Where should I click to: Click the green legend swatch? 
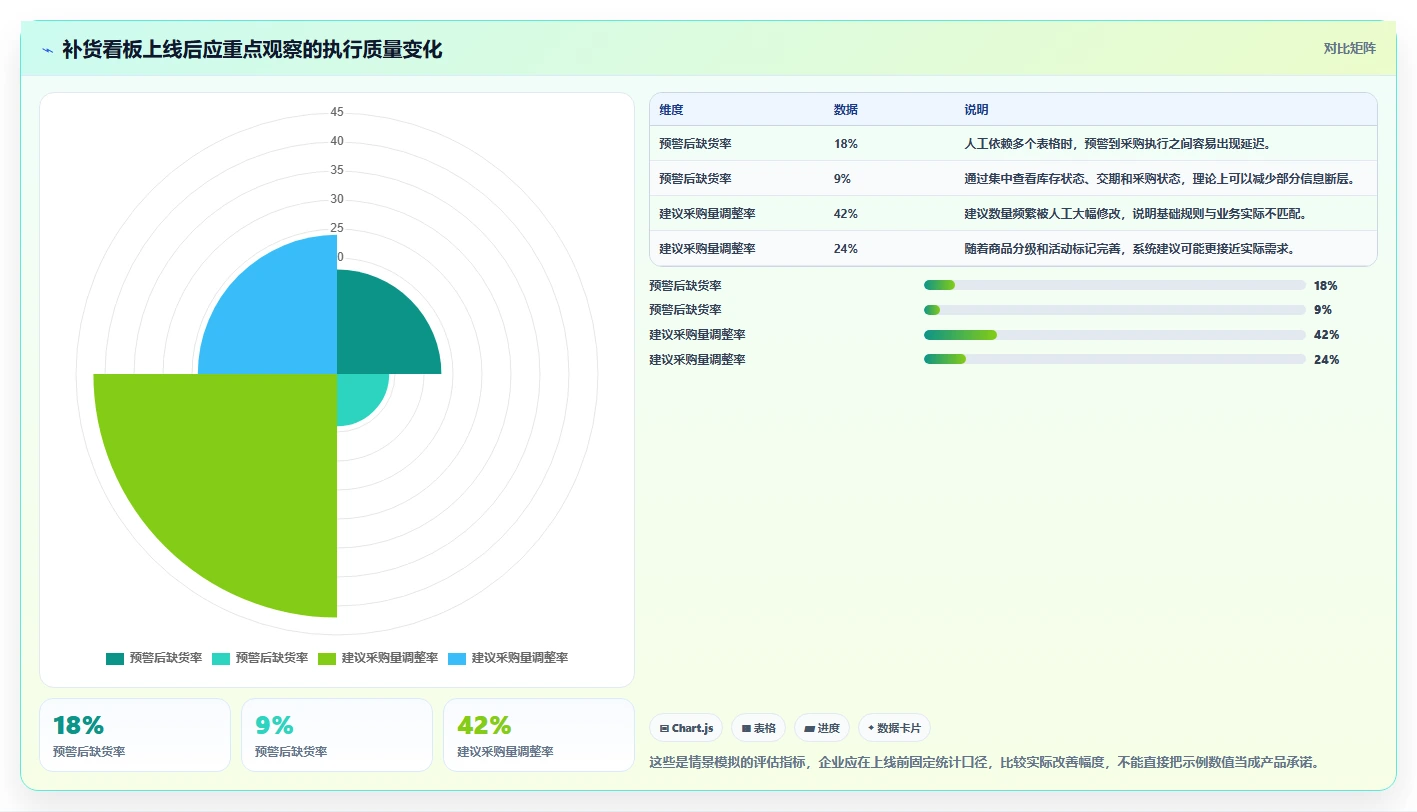[327, 658]
